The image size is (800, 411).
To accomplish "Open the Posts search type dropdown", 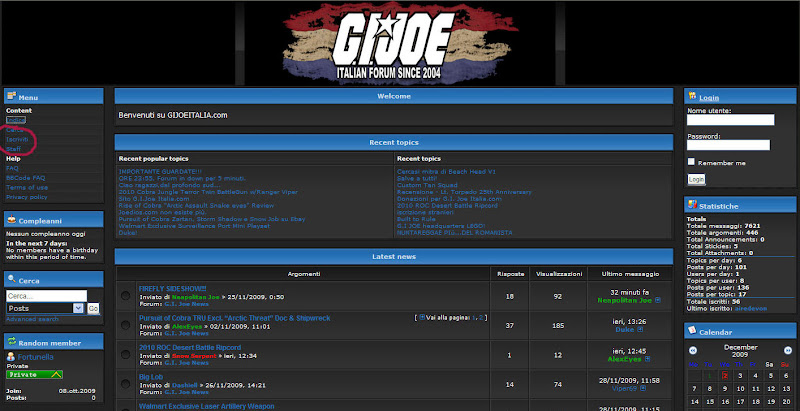I will 45,308.
